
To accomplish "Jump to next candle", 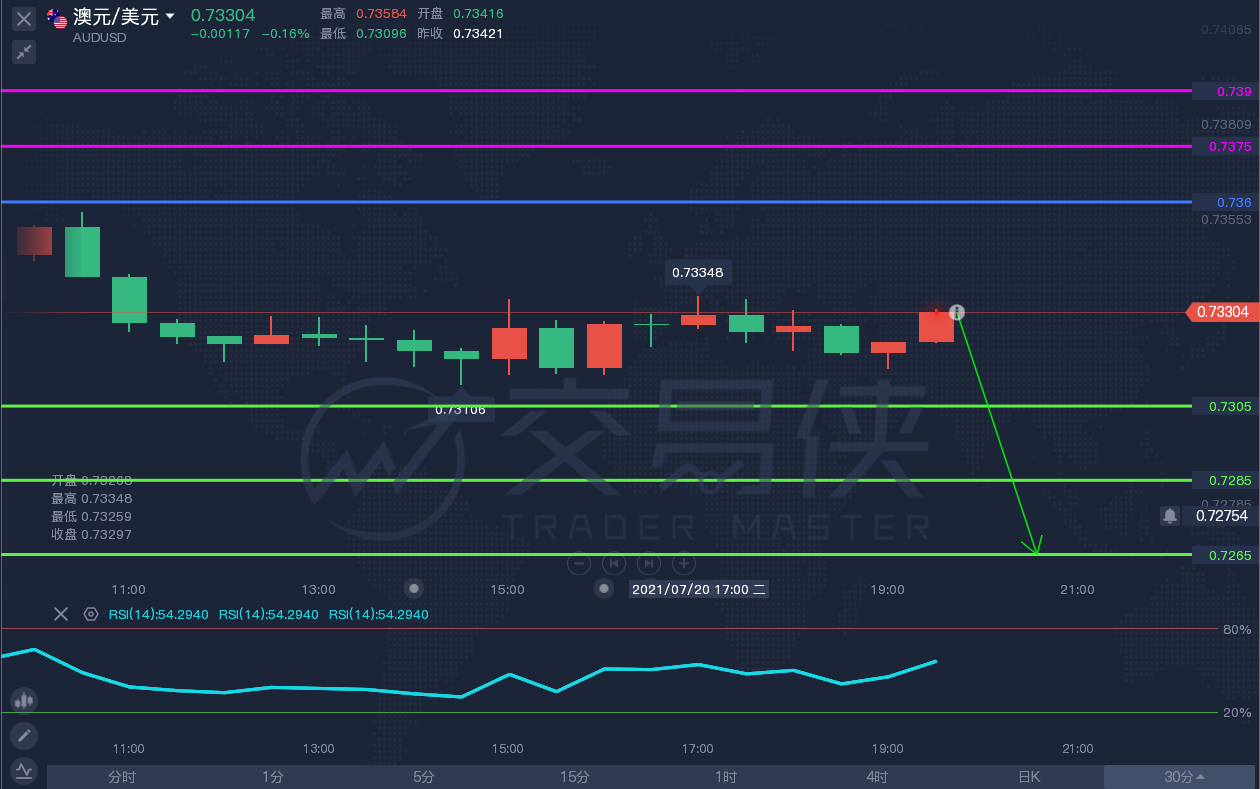I will point(649,563).
